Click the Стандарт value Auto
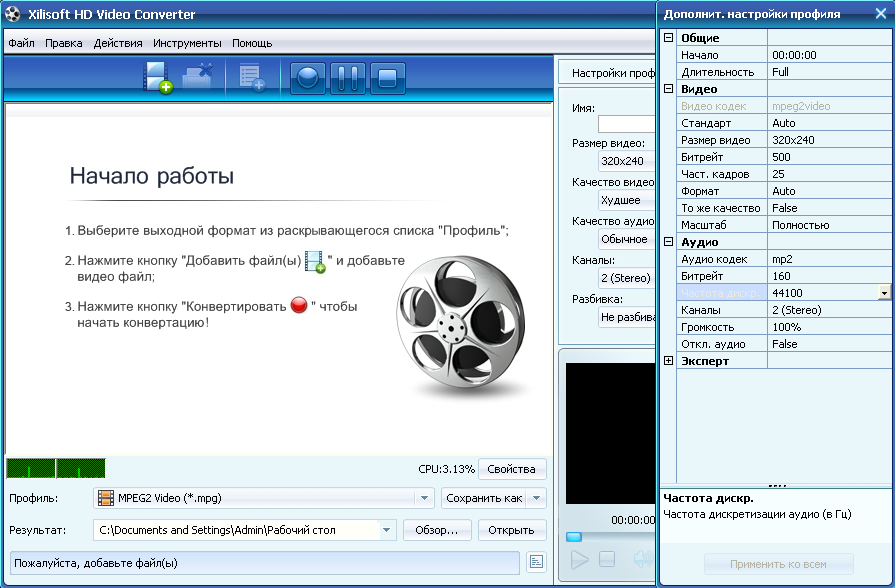This screenshot has width=895, height=588. coord(829,123)
